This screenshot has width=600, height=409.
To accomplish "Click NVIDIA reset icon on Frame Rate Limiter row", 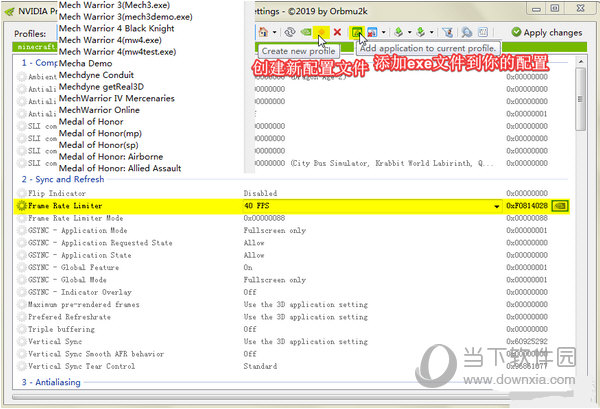I will click(560, 206).
